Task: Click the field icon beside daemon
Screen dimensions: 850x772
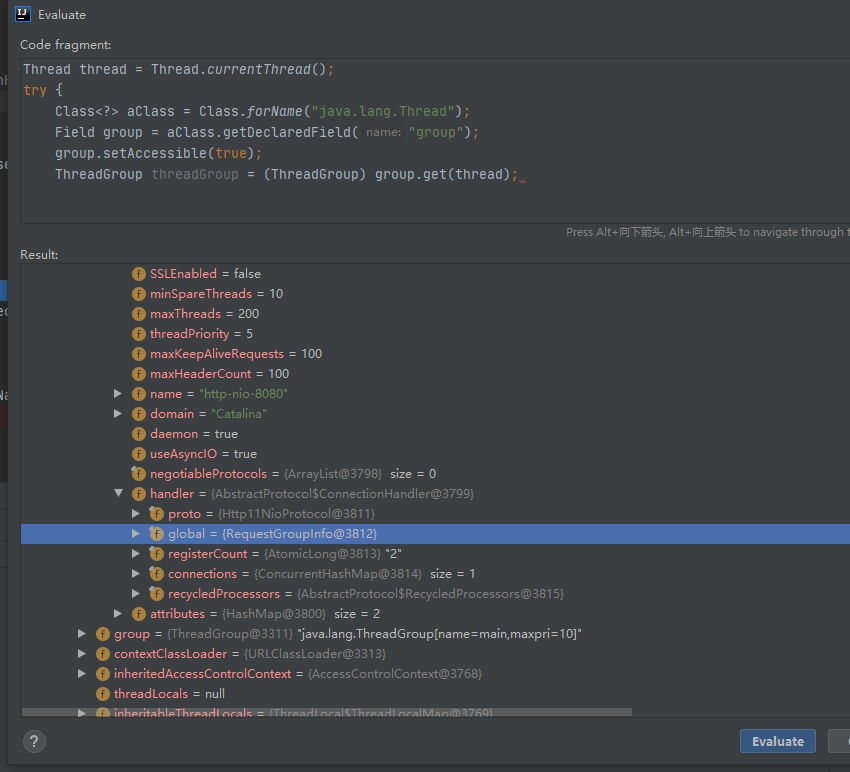Action: pyautogui.click(x=139, y=434)
